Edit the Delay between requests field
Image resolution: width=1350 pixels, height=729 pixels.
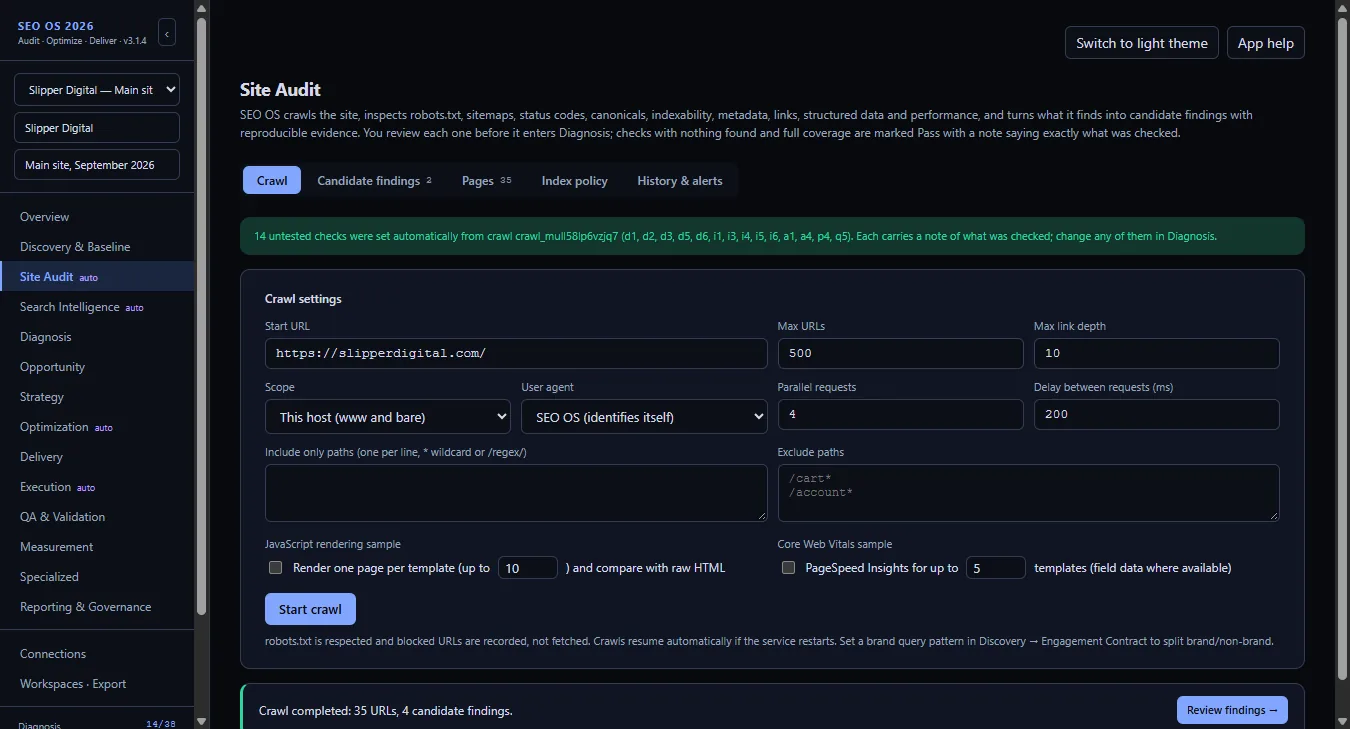[x=1156, y=414]
